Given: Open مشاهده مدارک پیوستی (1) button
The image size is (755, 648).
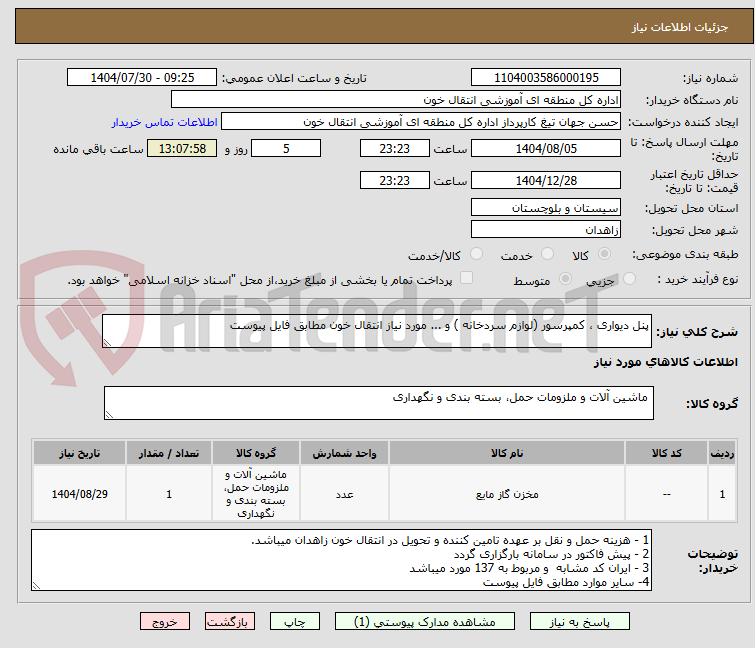Looking at the screenshot, I should [425, 622].
